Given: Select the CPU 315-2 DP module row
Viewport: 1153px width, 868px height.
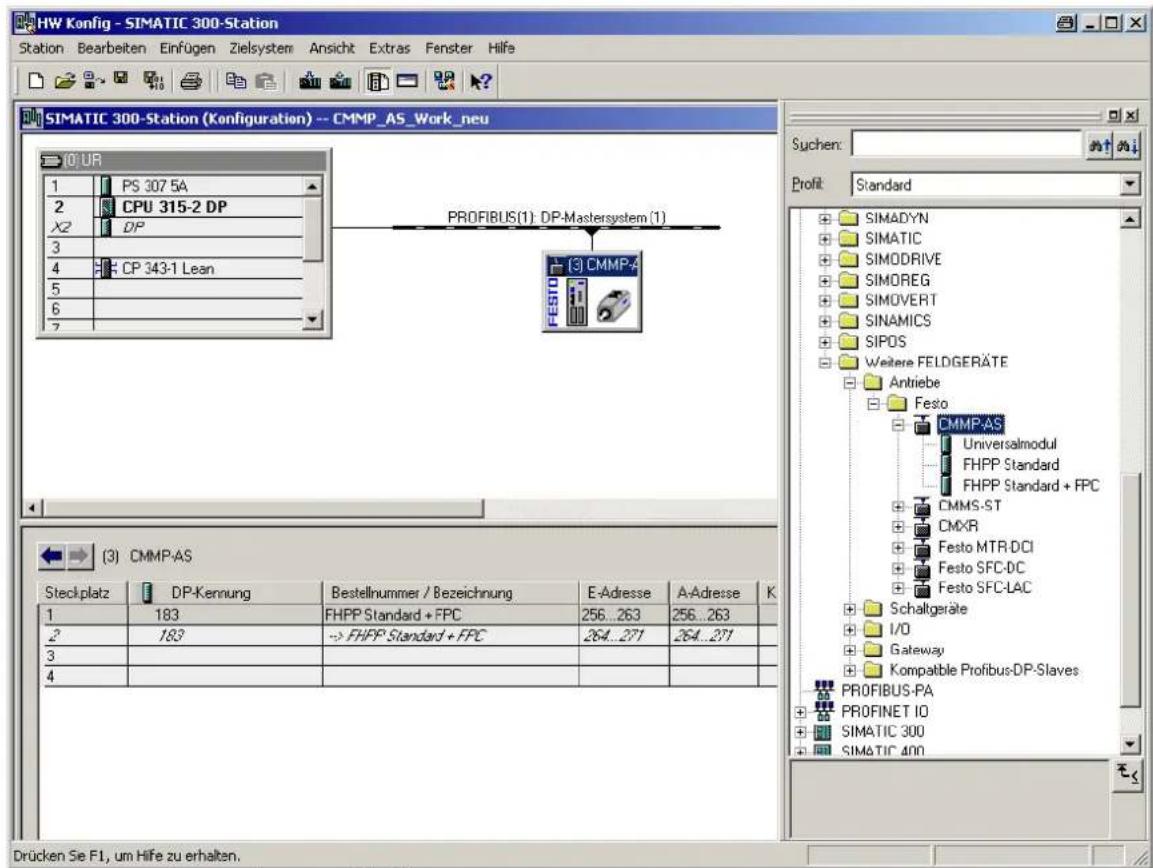Looking at the screenshot, I should (x=173, y=207).
